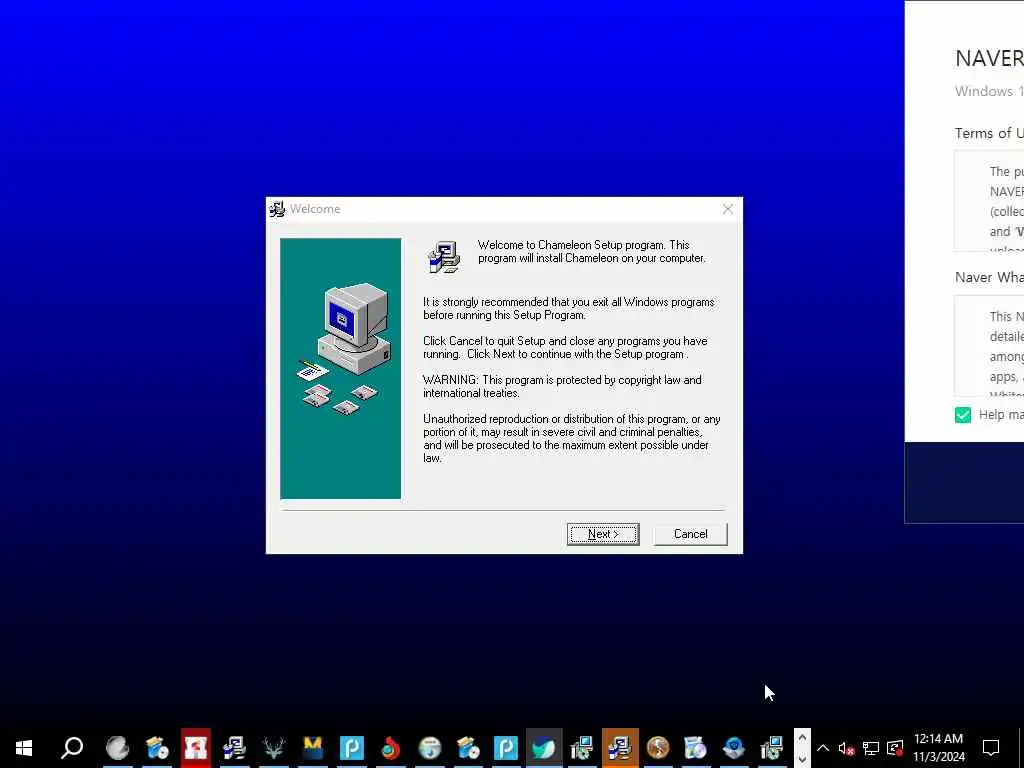Cancel the Chameleon Setup wizard

690,534
